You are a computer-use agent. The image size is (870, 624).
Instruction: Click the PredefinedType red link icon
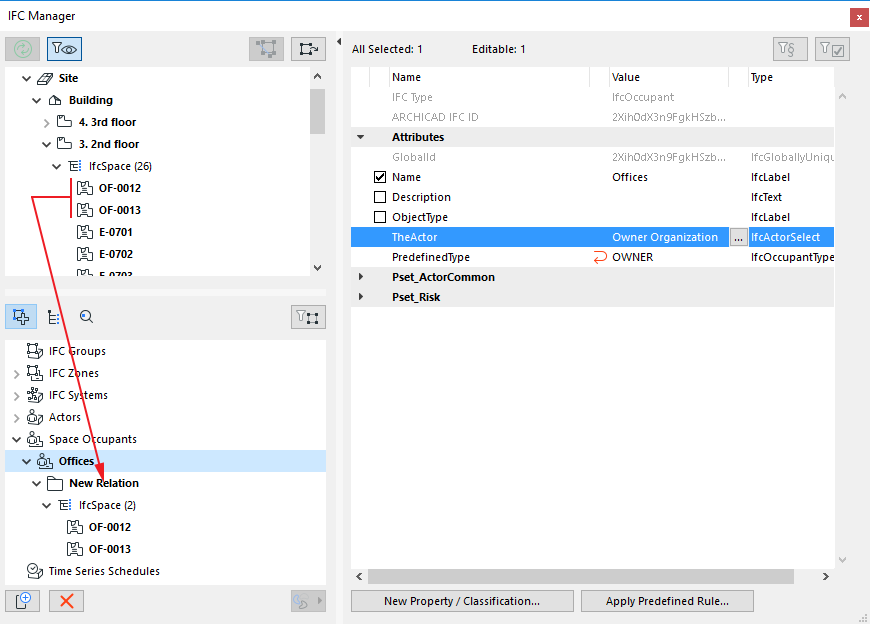pos(600,257)
